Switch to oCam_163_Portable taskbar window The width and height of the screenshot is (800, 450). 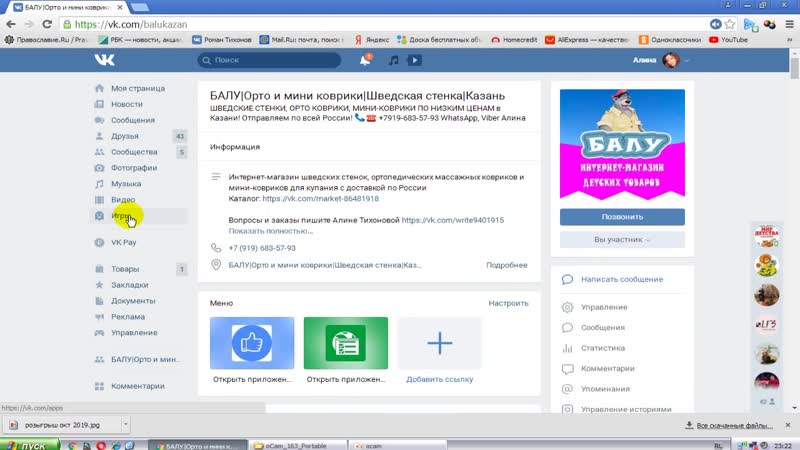pos(298,445)
